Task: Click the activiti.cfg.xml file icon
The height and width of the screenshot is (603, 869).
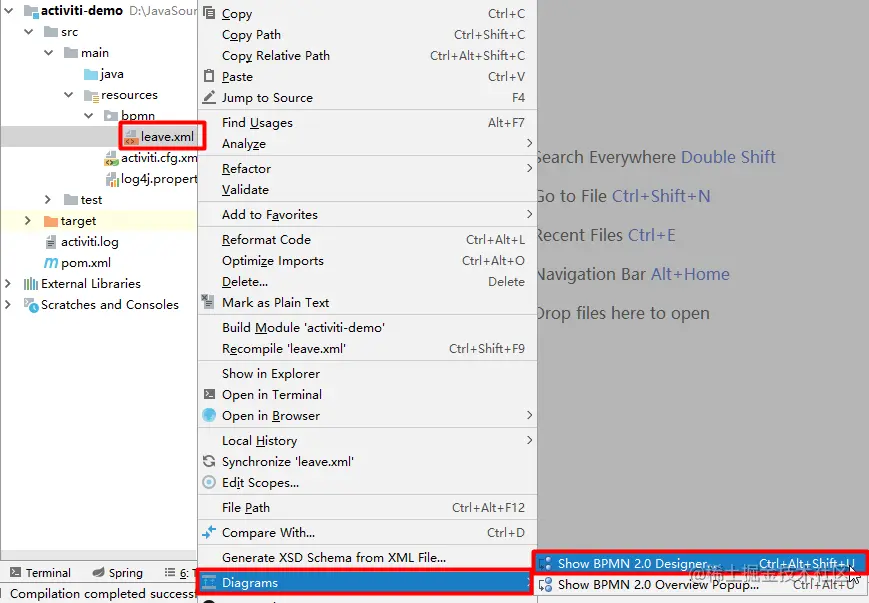Action: click(x=111, y=159)
